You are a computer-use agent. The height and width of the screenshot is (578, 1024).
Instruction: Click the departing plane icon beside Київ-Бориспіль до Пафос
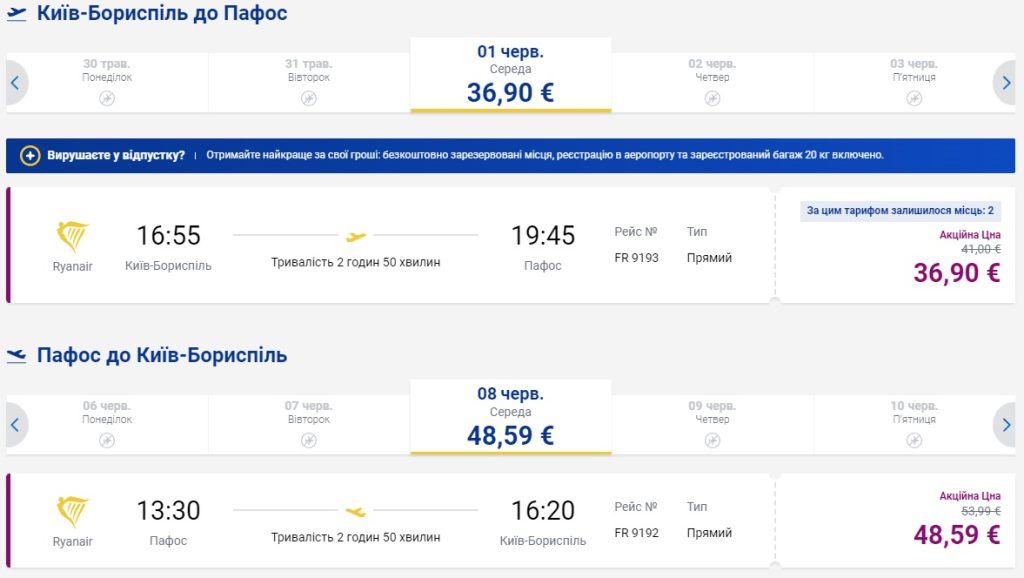coord(17,14)
